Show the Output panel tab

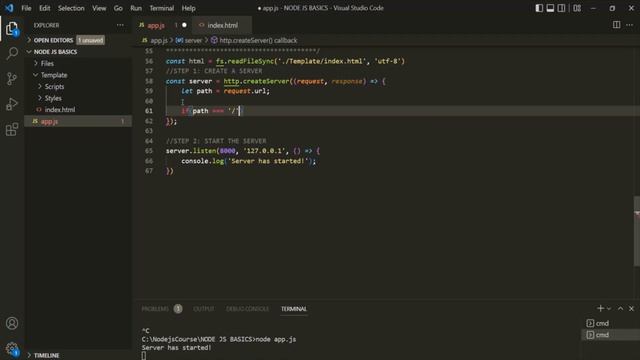[204, 309]
